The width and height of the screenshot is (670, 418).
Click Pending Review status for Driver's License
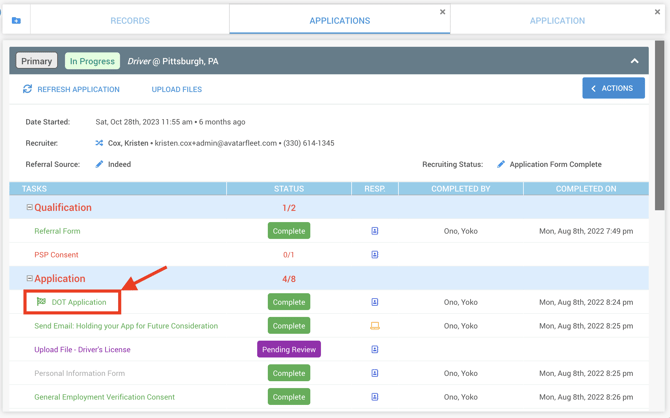289,350
